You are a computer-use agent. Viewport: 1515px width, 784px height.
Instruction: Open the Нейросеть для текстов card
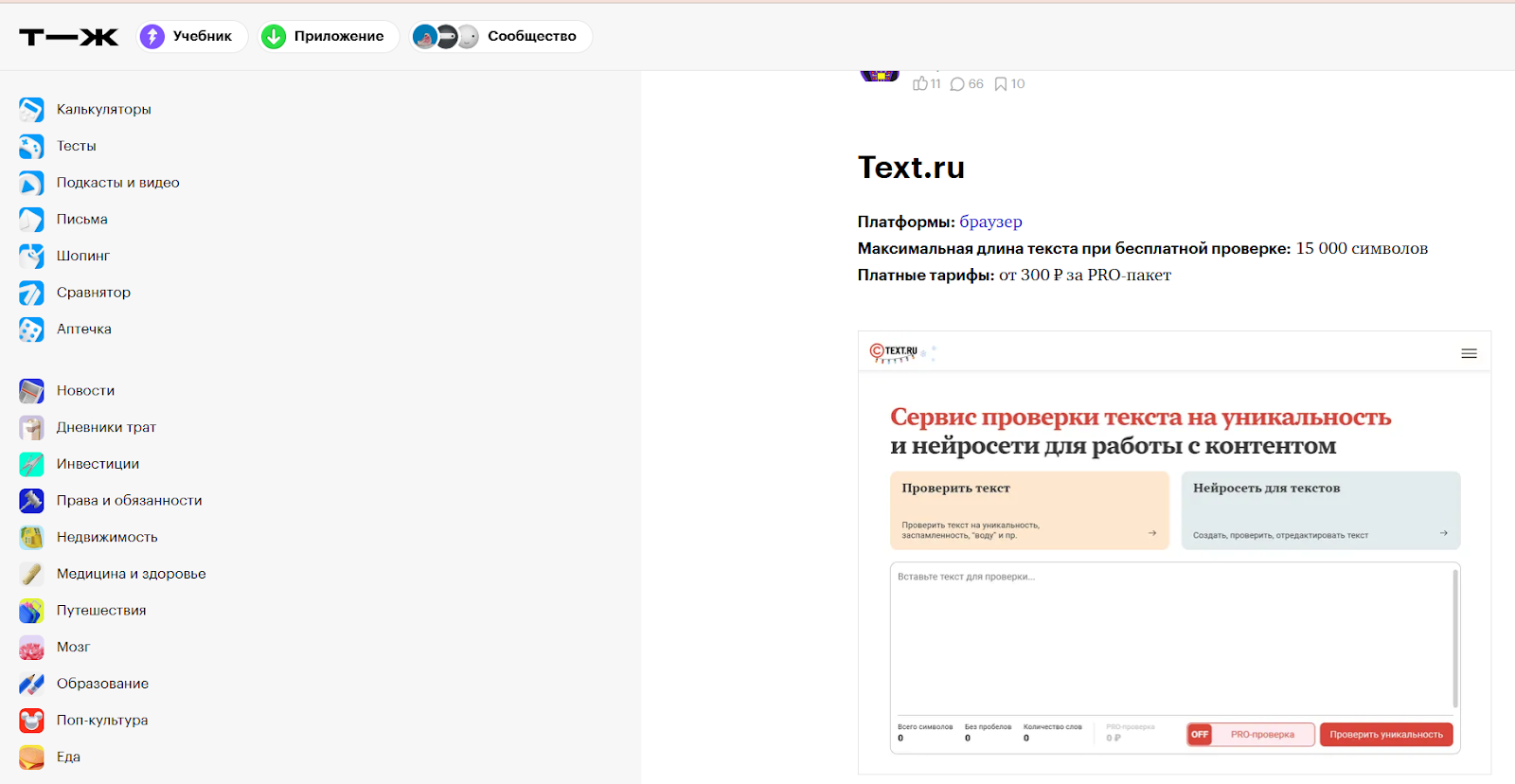(x=1320, y=510)
